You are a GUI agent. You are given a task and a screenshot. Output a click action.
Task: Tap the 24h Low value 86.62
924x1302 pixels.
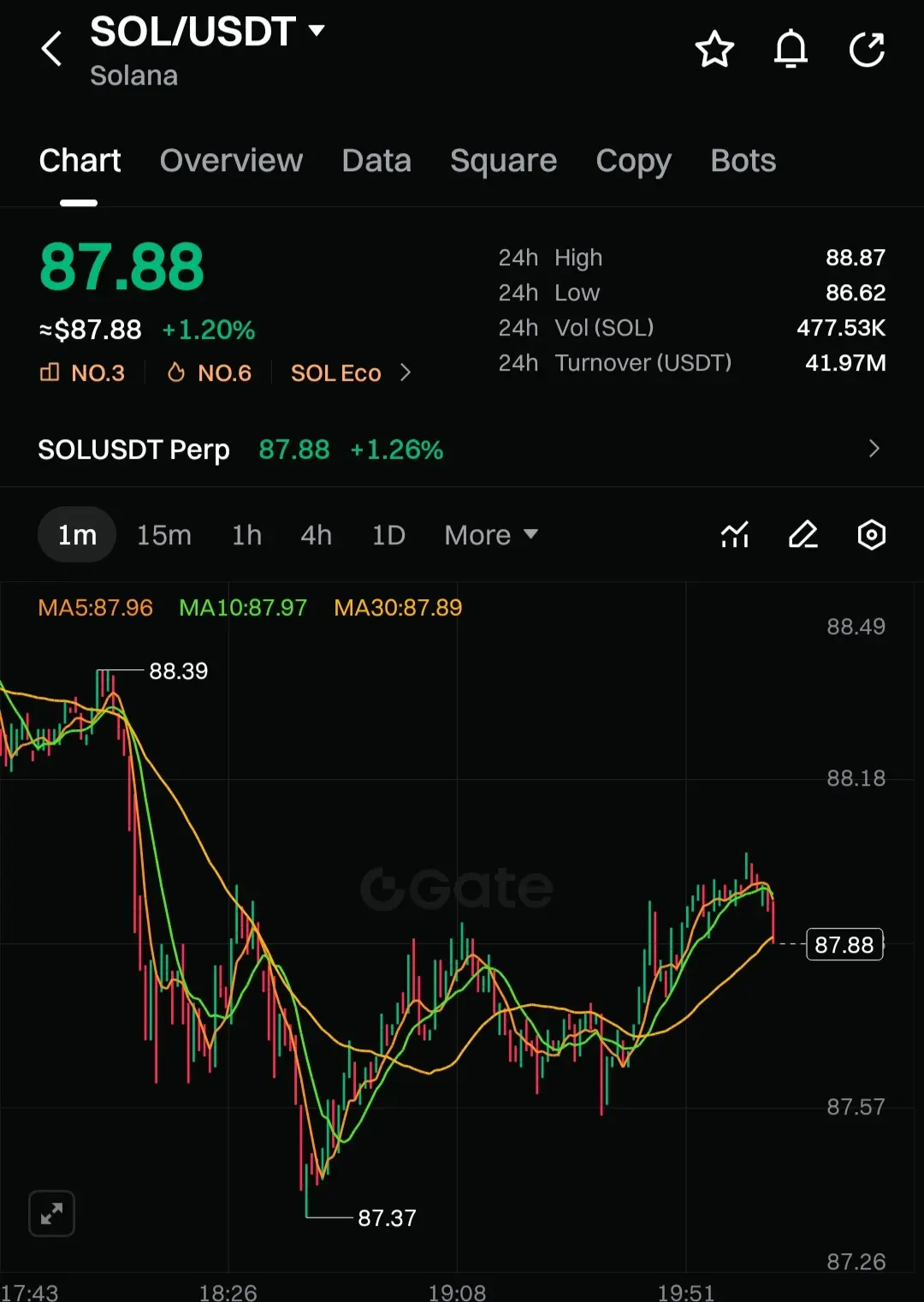click(856, 293)
